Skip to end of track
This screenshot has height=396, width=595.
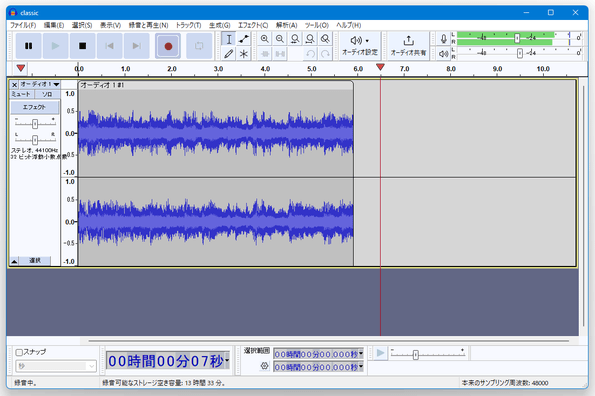(137, 46)
